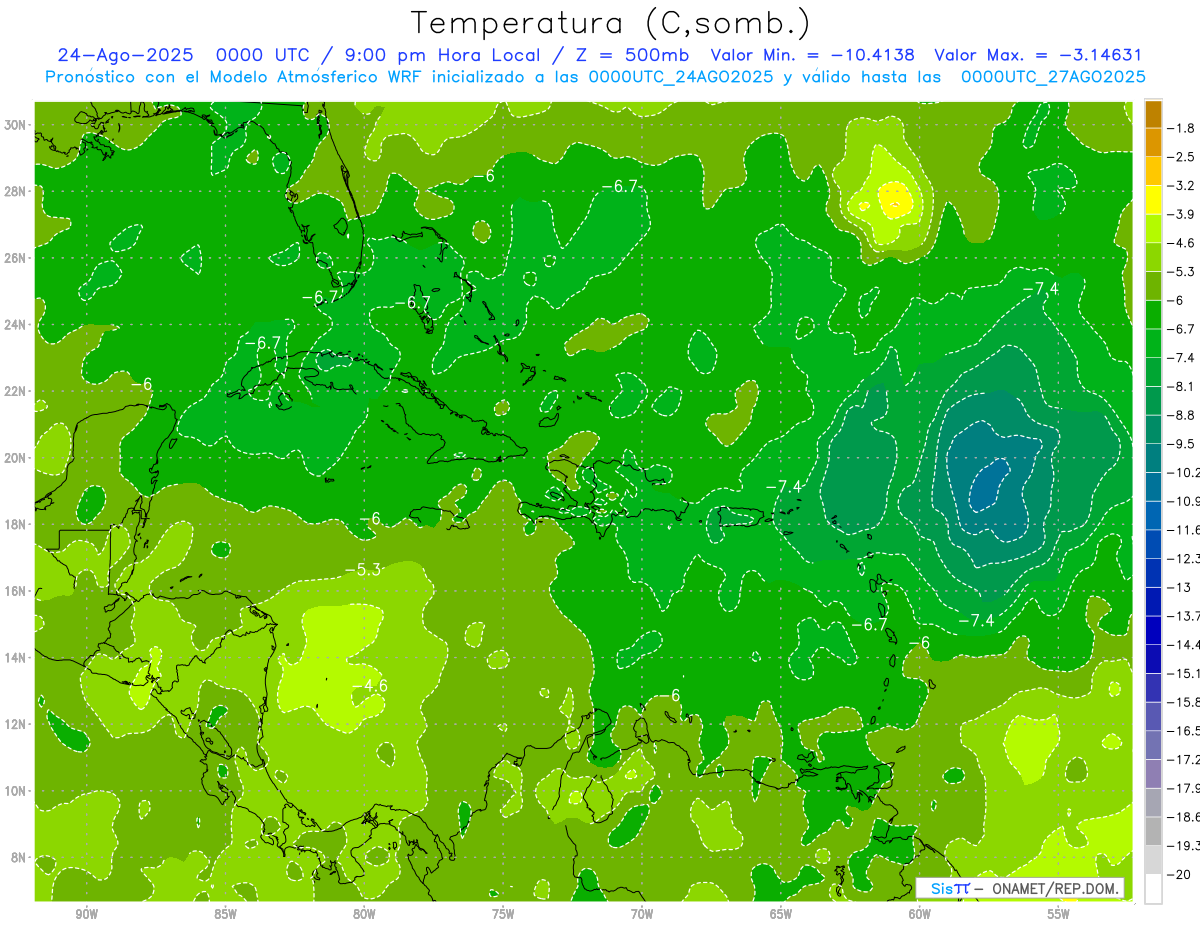Click the '24N' latitude label
The image size is (1200, 927).
point(15,325)
